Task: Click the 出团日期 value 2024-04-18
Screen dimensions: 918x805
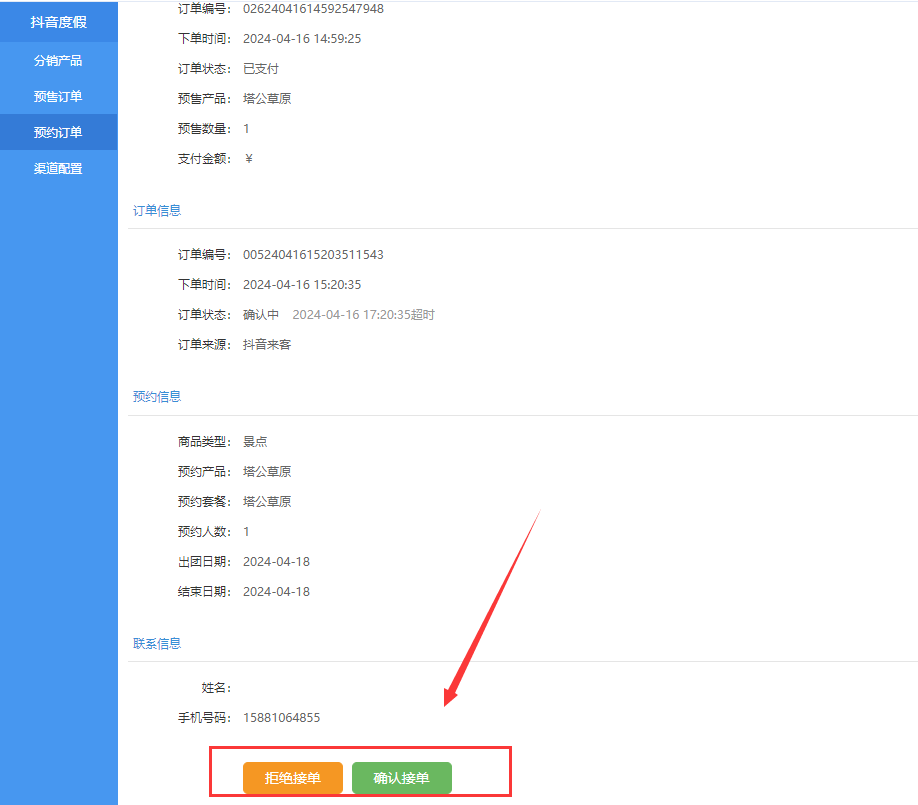Action: pos(276,561)
